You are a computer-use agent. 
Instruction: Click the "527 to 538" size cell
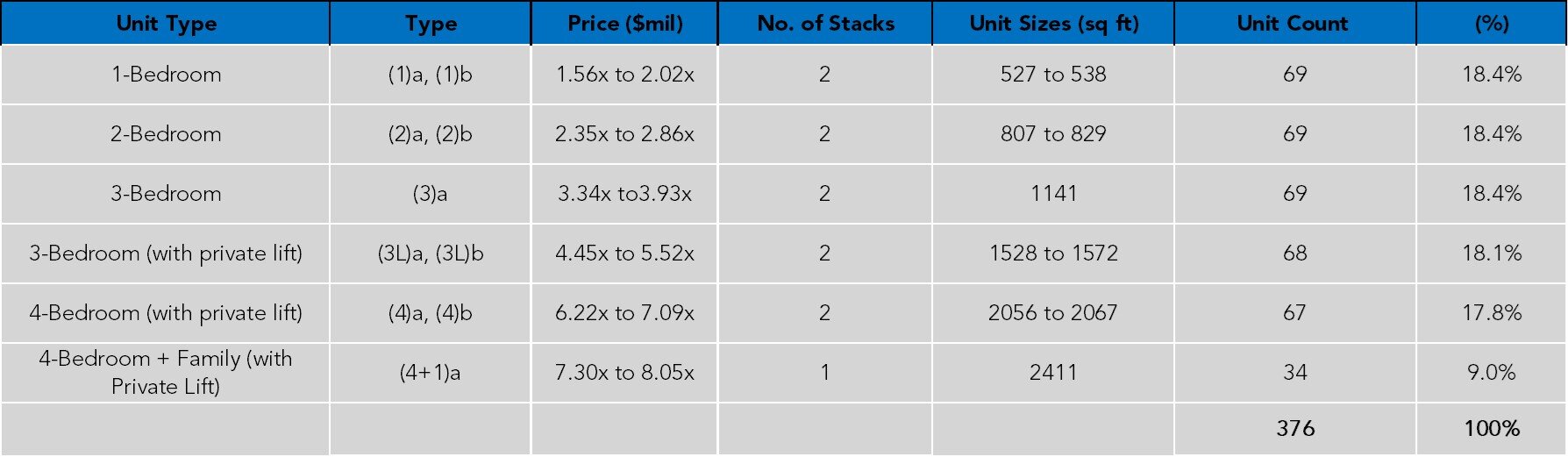coord(1053,75)
